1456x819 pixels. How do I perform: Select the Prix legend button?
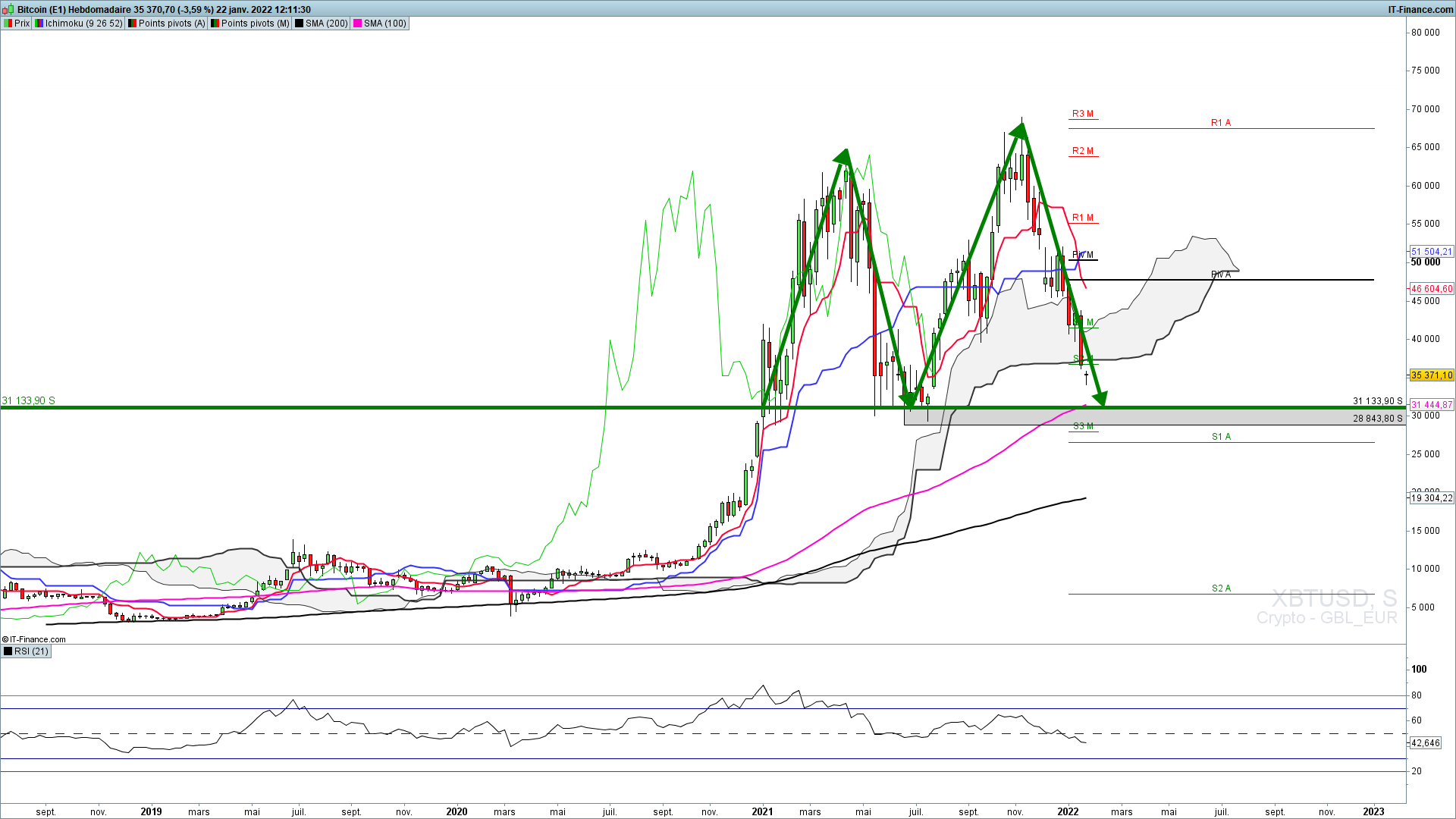(17, 24)
